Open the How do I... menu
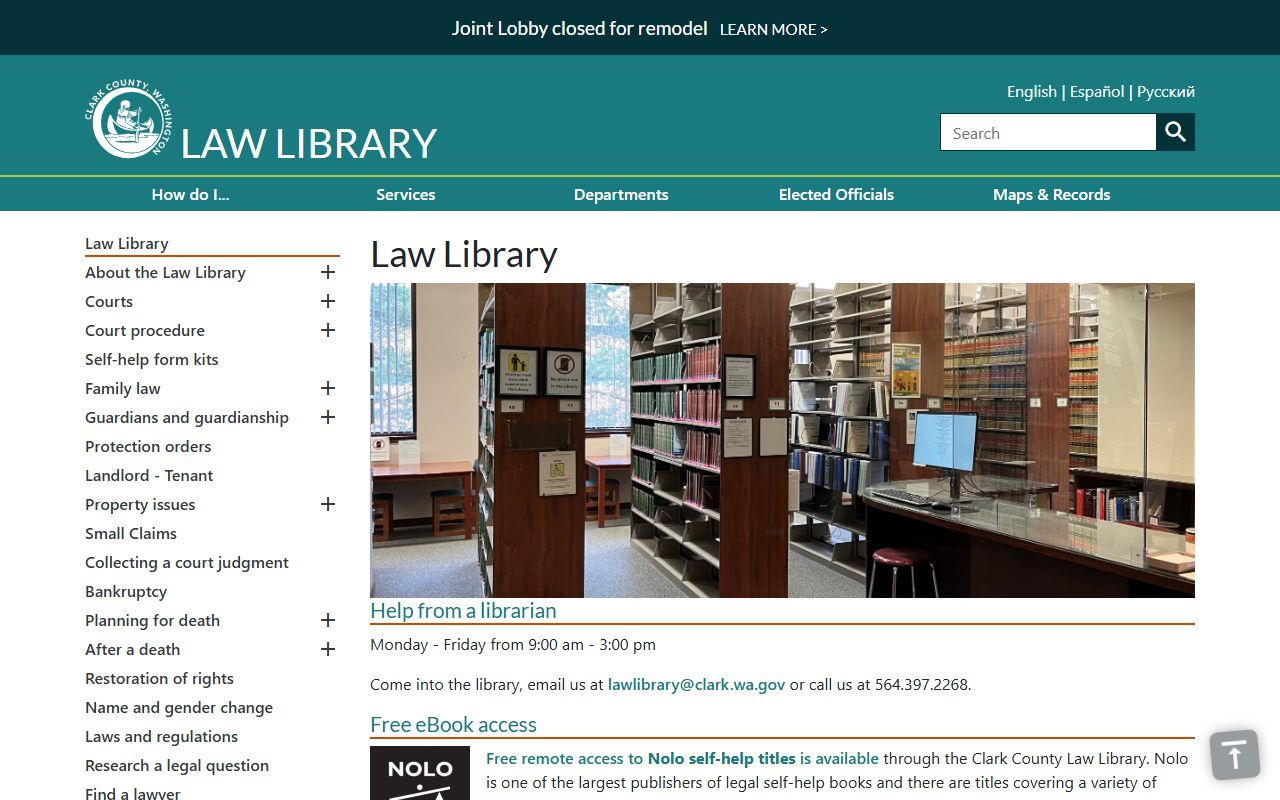The width and height of the screenshot is (1280, 800). (190, 194)
